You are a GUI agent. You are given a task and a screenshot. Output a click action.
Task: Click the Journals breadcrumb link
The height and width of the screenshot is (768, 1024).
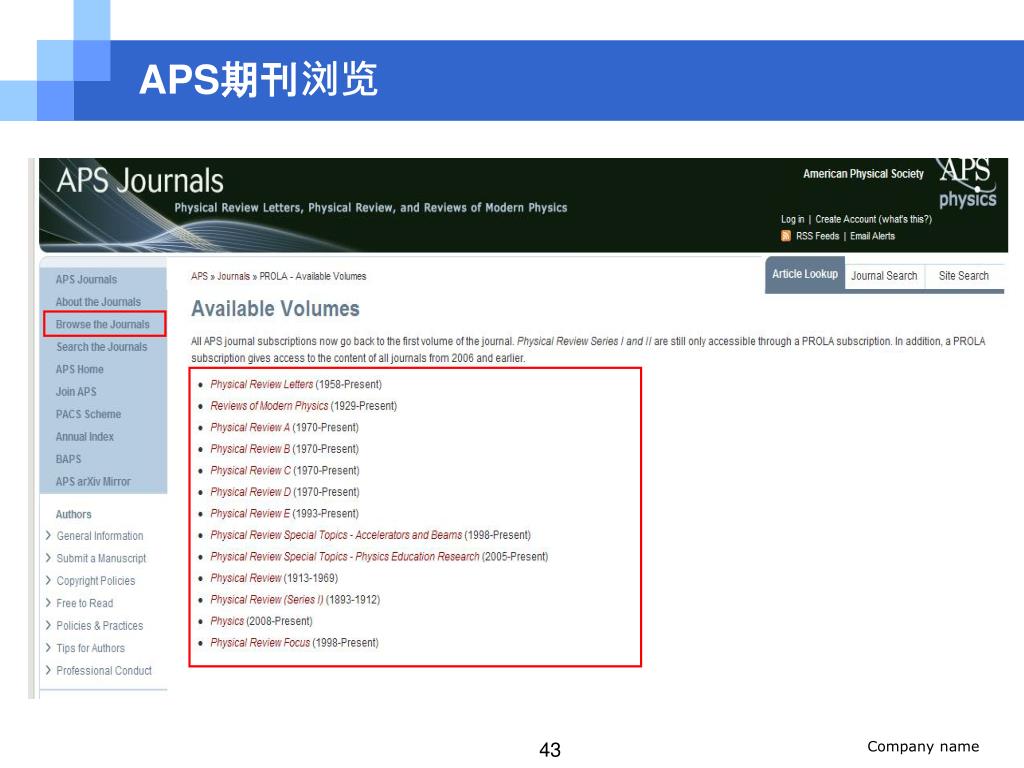[x=234, y=276]
